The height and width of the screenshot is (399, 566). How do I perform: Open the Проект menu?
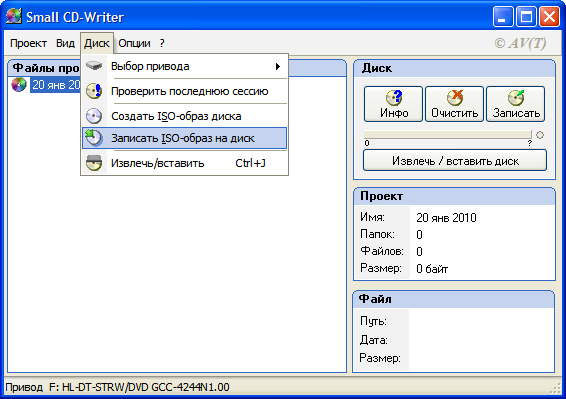coord(28,43)
